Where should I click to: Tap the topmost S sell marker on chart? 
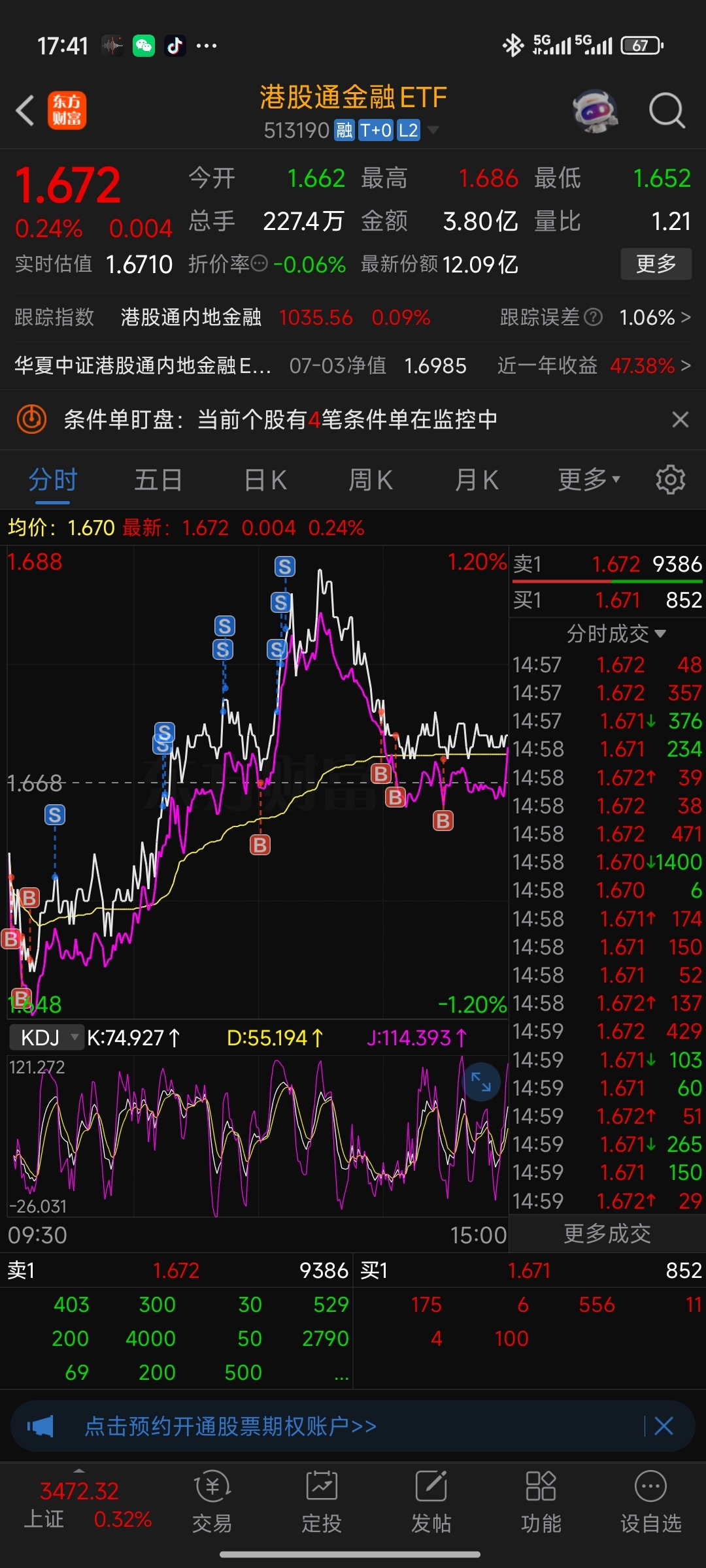(284, 566)
